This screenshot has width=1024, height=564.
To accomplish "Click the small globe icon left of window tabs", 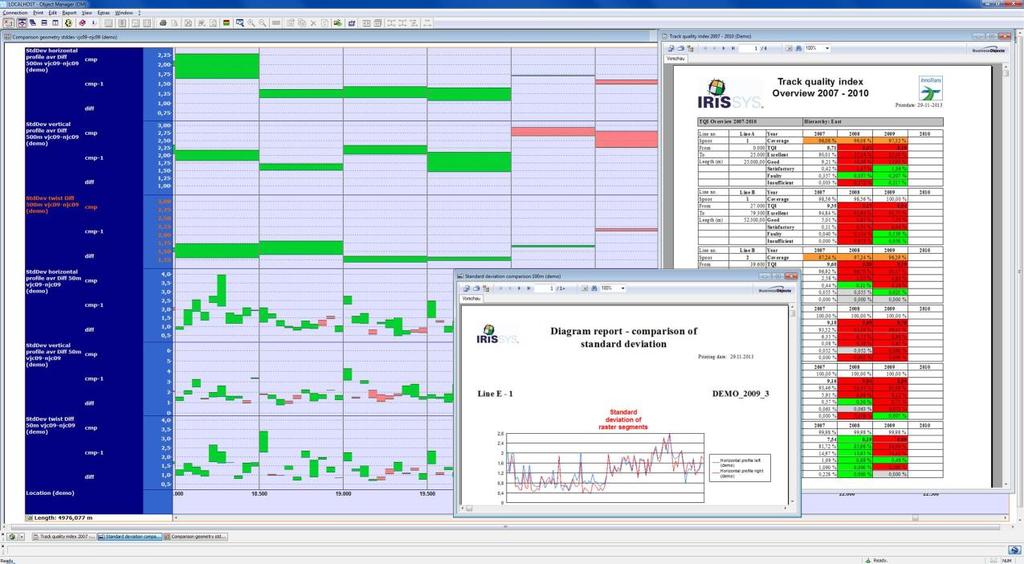I will (x=12, y=537).
